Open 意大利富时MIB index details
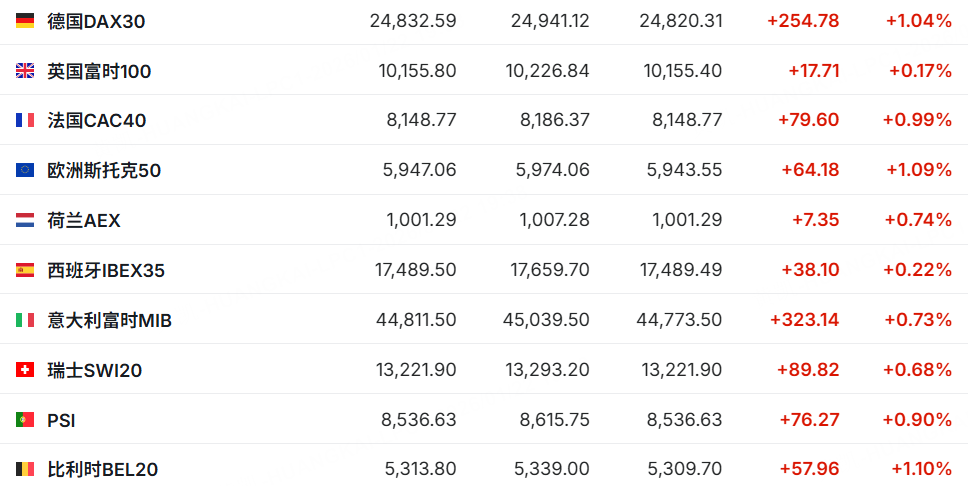Screen dimensions: 968x486 (x=109, y=321)
